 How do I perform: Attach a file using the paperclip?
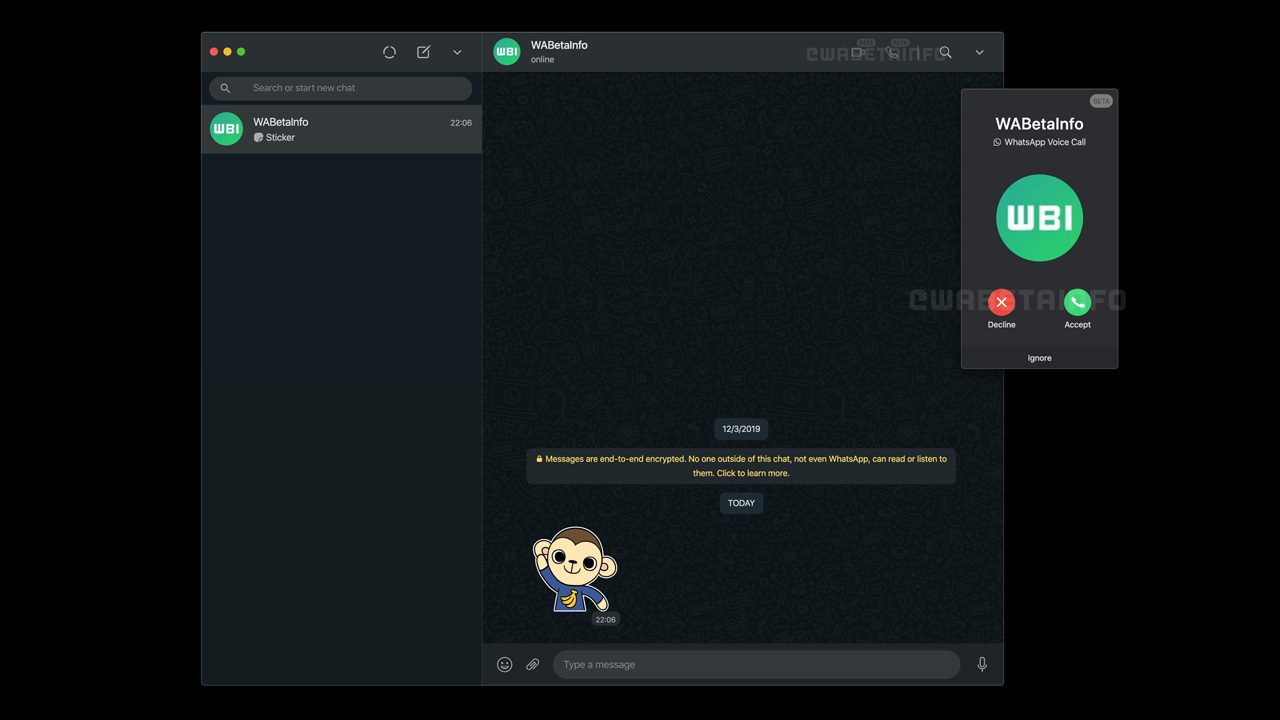533,664
